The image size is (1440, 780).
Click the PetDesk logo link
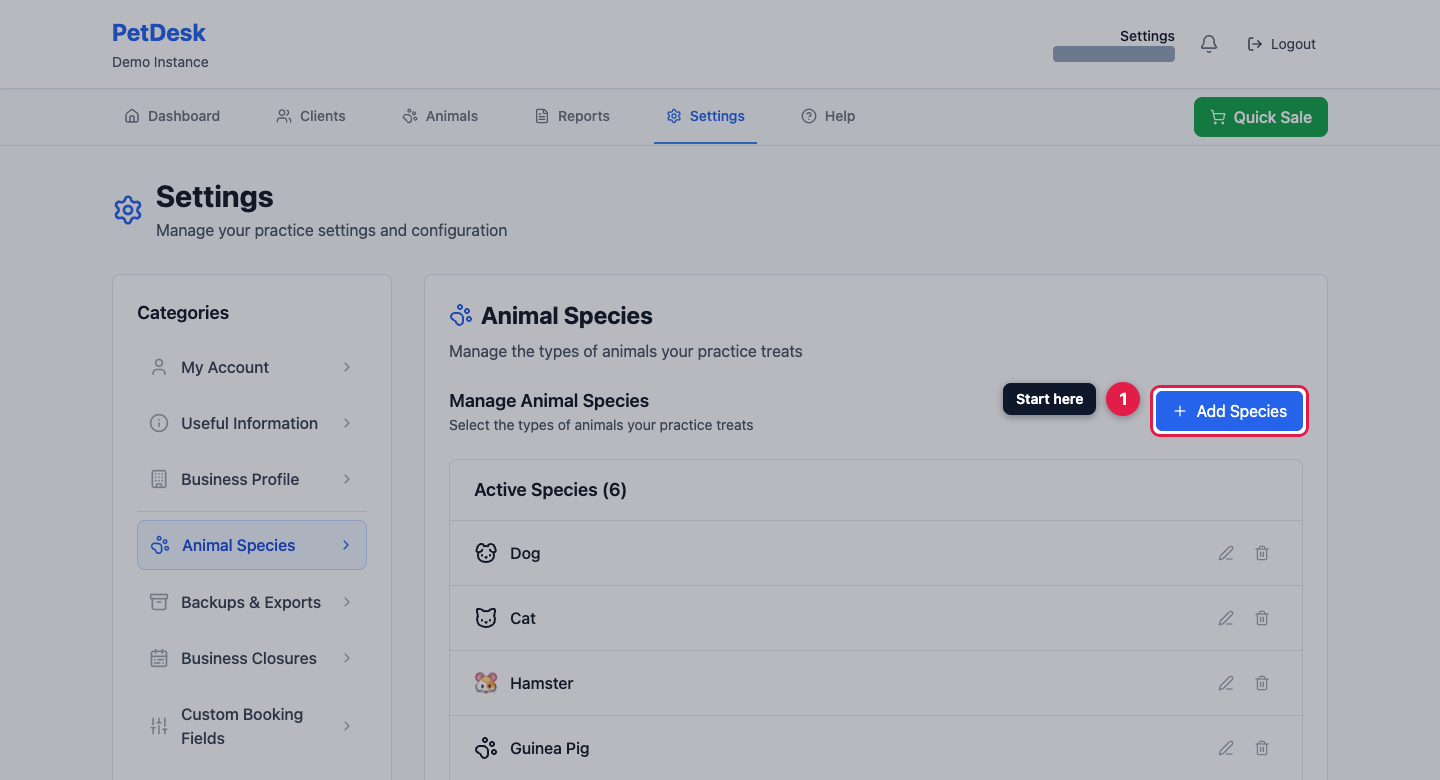coord(159,33)
